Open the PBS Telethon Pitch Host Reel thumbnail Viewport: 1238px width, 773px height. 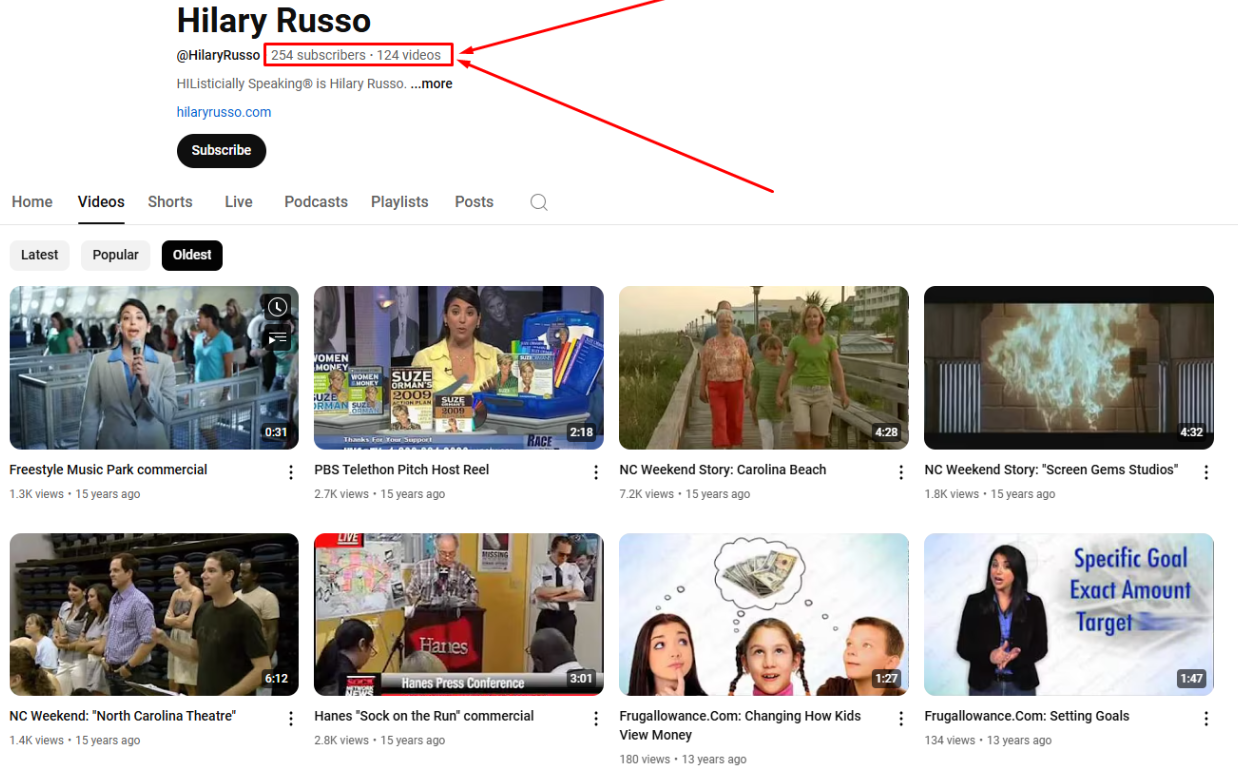pos(458,367)
